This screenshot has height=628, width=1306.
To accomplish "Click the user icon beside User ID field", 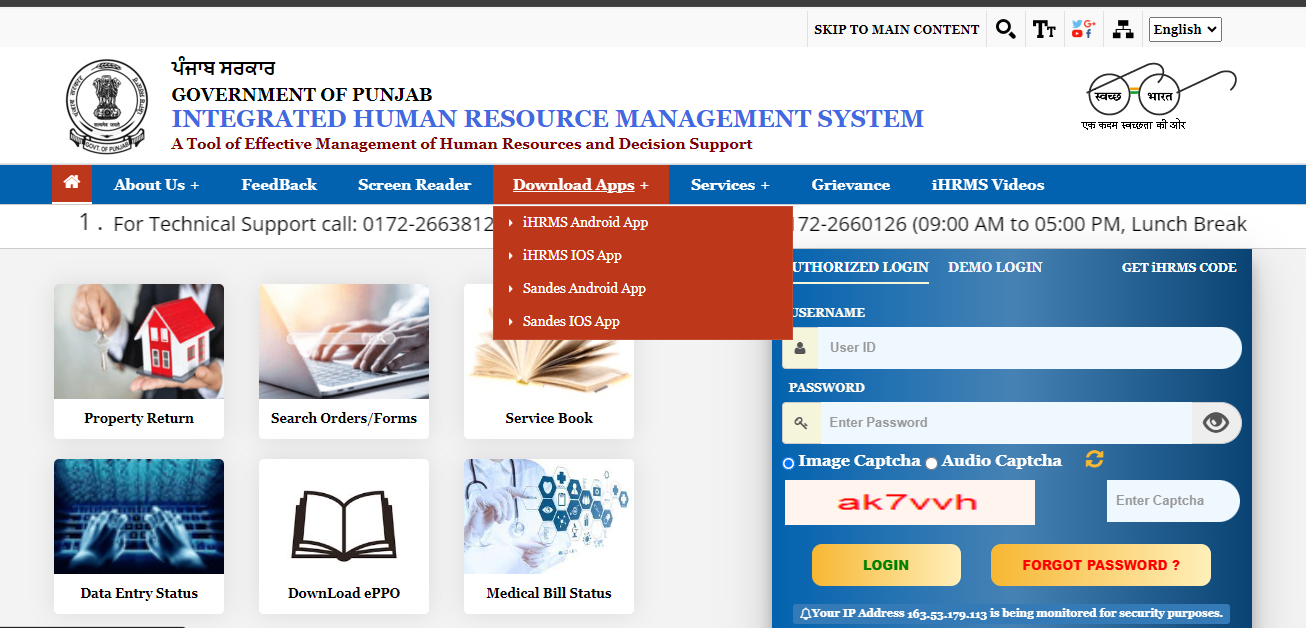I will 801,348.
